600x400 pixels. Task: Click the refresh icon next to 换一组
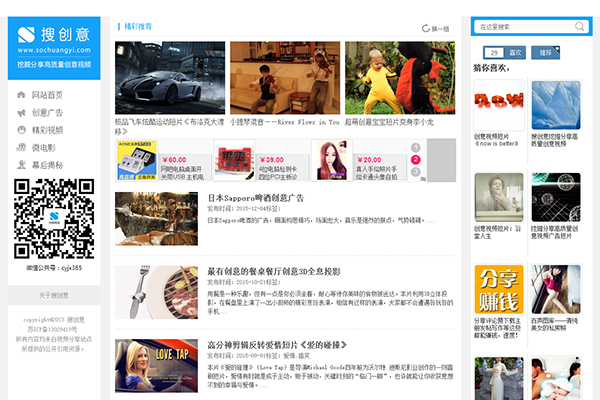[426, 29]
